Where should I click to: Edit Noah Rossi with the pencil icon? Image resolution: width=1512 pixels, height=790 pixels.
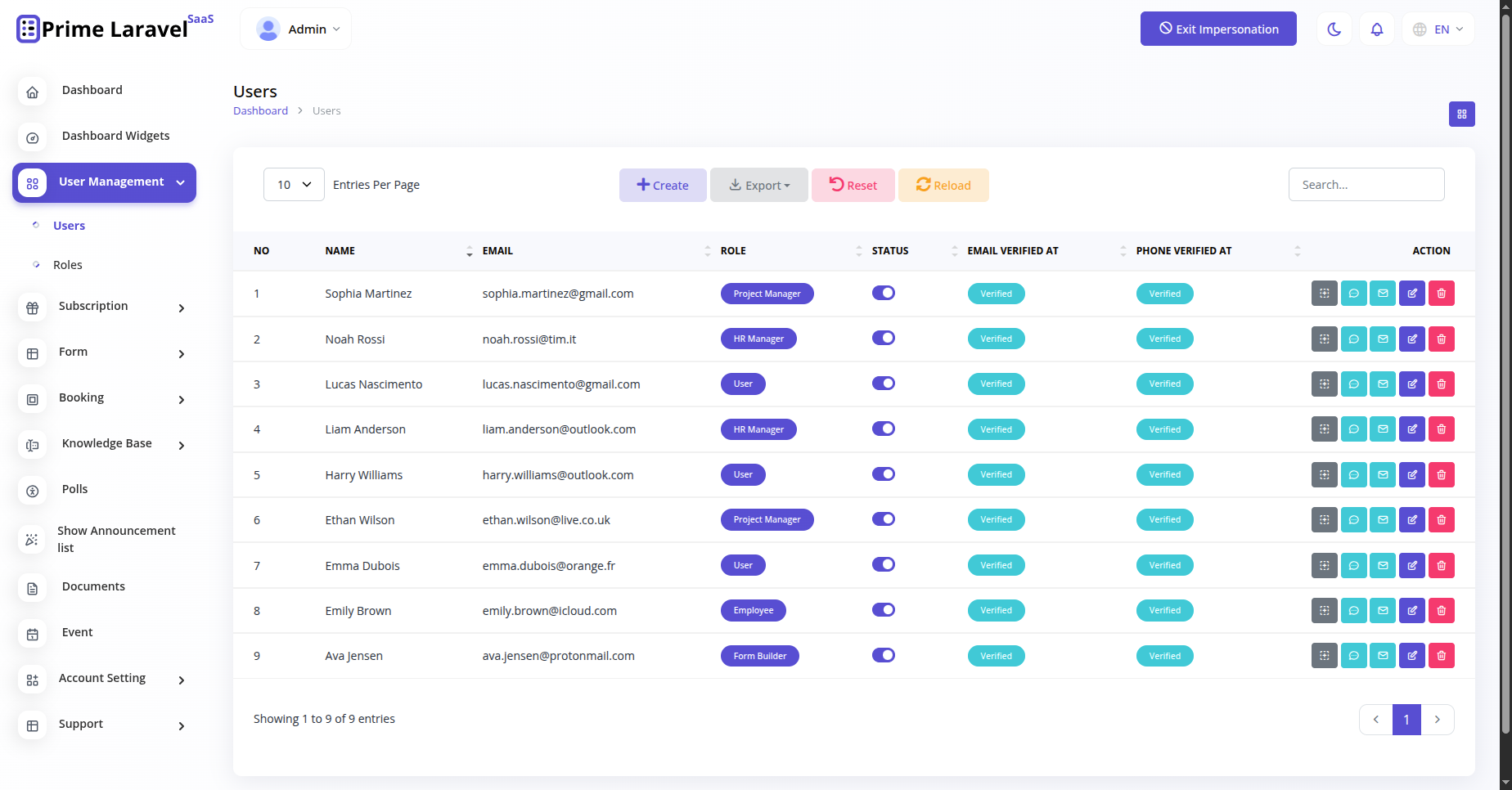[x=1412, y=339]
